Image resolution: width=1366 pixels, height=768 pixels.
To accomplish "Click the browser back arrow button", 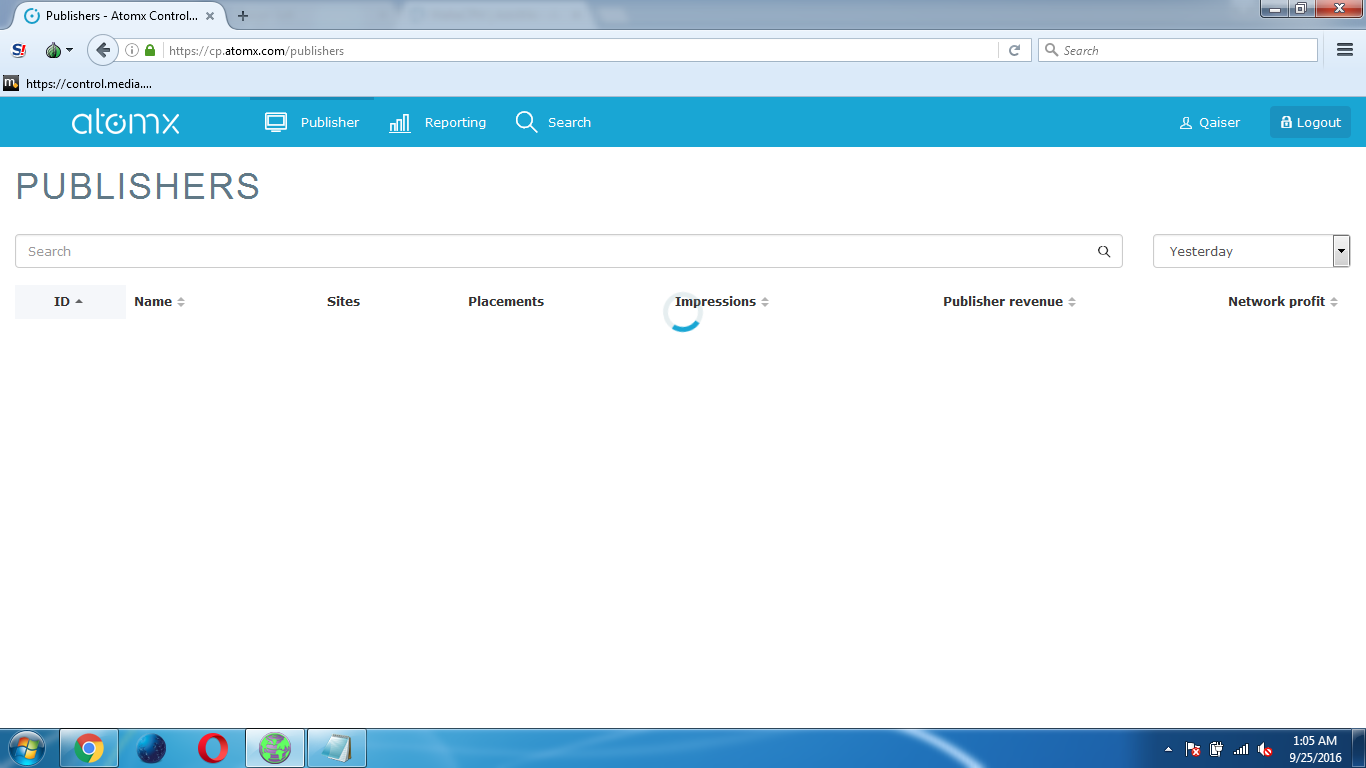I will 102,50.
